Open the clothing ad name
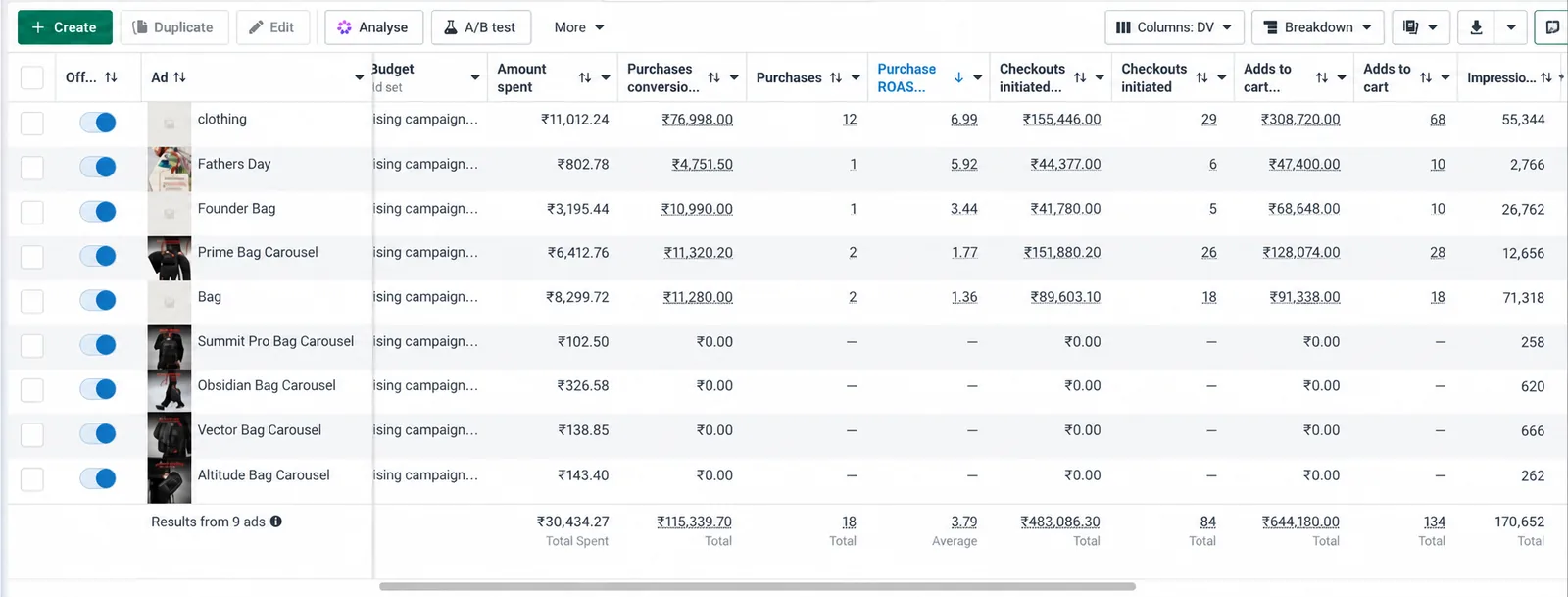1568x597 pixels. pyautogui.click(x=222, y=119)
